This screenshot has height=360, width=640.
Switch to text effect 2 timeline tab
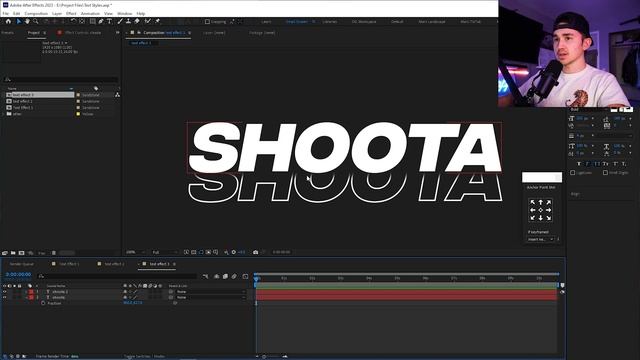pos(114,264)
